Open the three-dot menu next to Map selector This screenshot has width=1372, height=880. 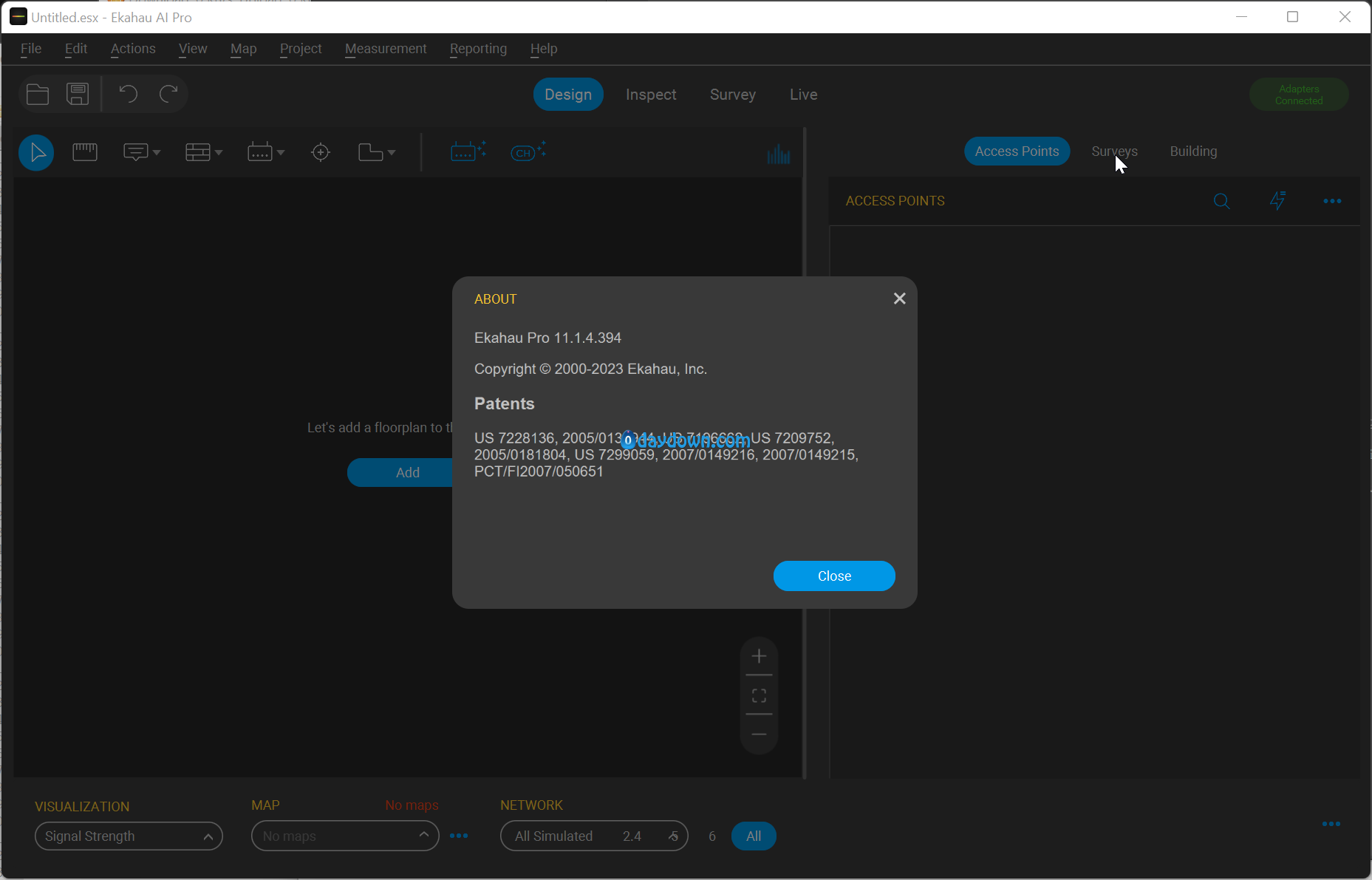point(459,836)
